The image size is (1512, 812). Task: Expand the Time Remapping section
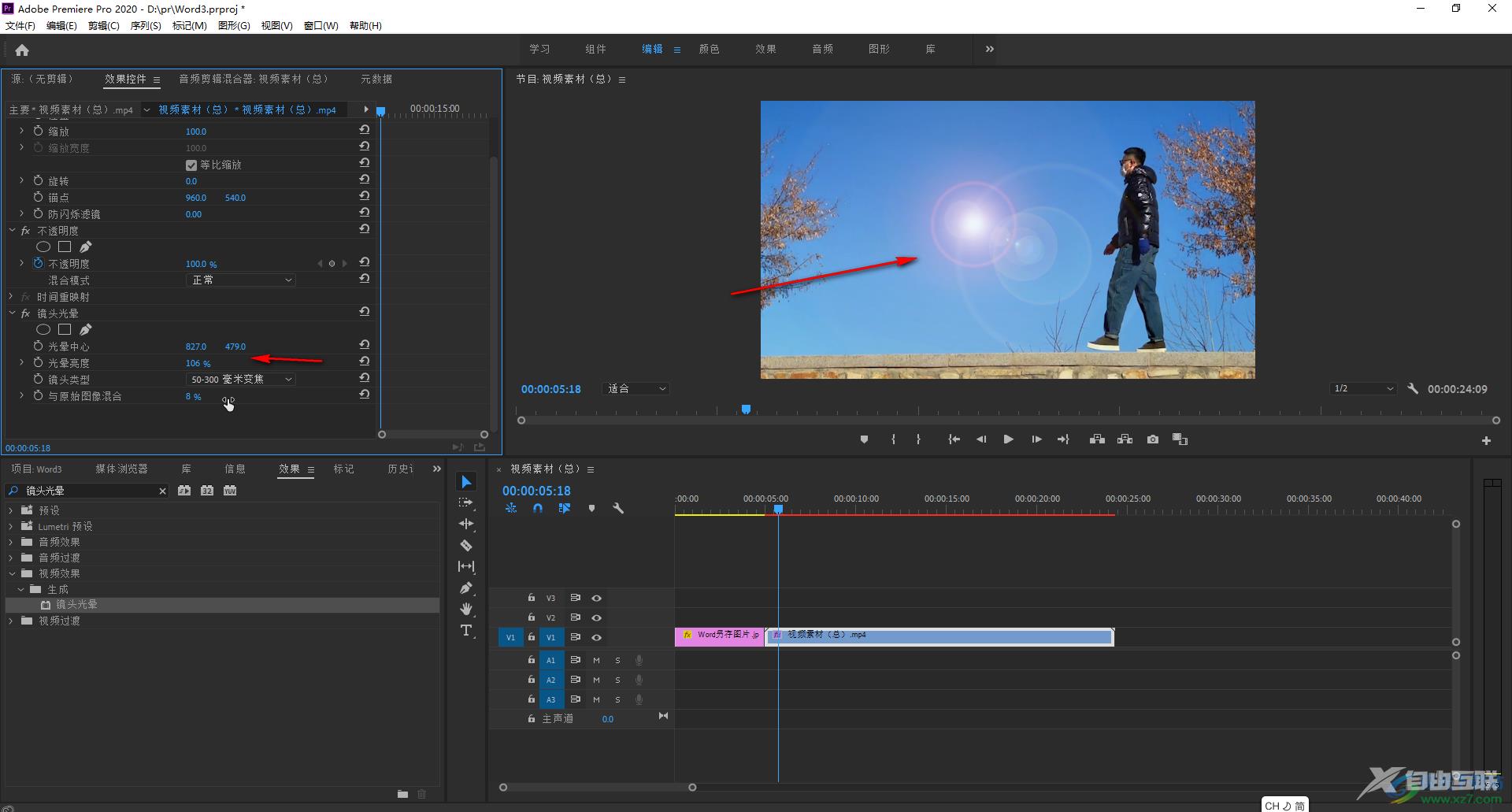click(x=12, y=296)
